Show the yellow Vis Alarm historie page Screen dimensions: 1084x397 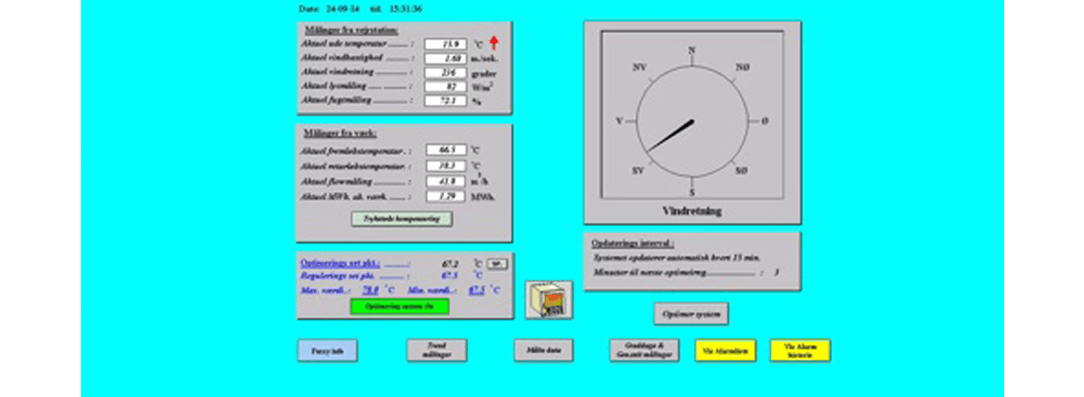coord(800,351)
